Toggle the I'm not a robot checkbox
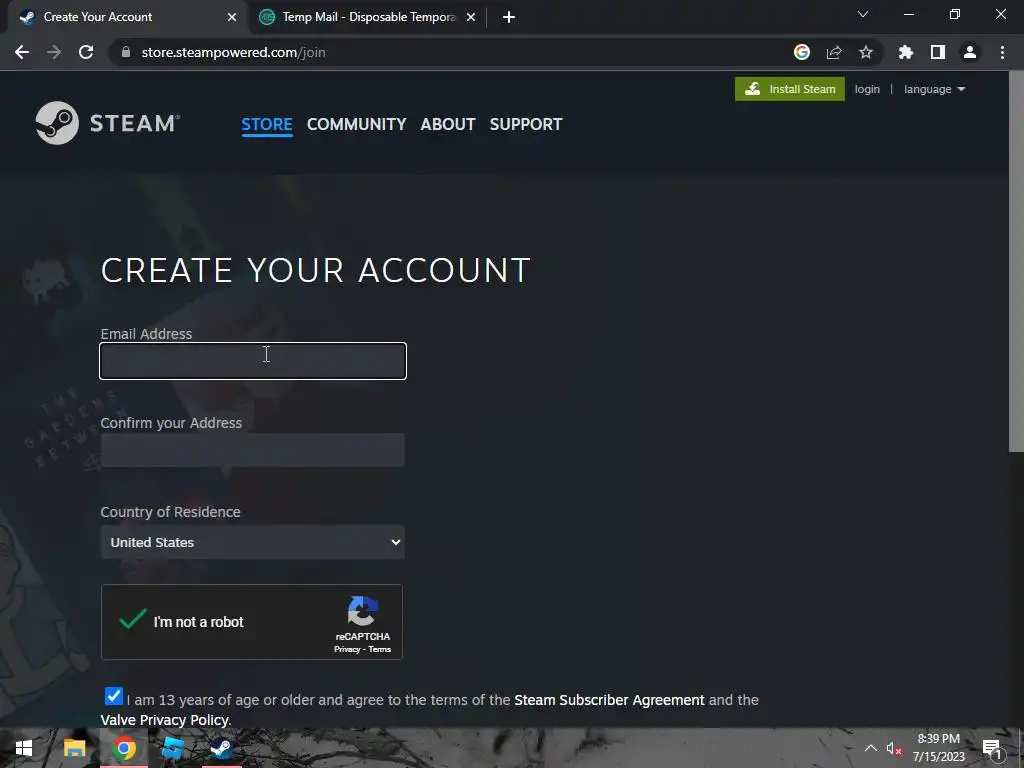Viewport: 1024px width, 768px height. coord(133,619)
